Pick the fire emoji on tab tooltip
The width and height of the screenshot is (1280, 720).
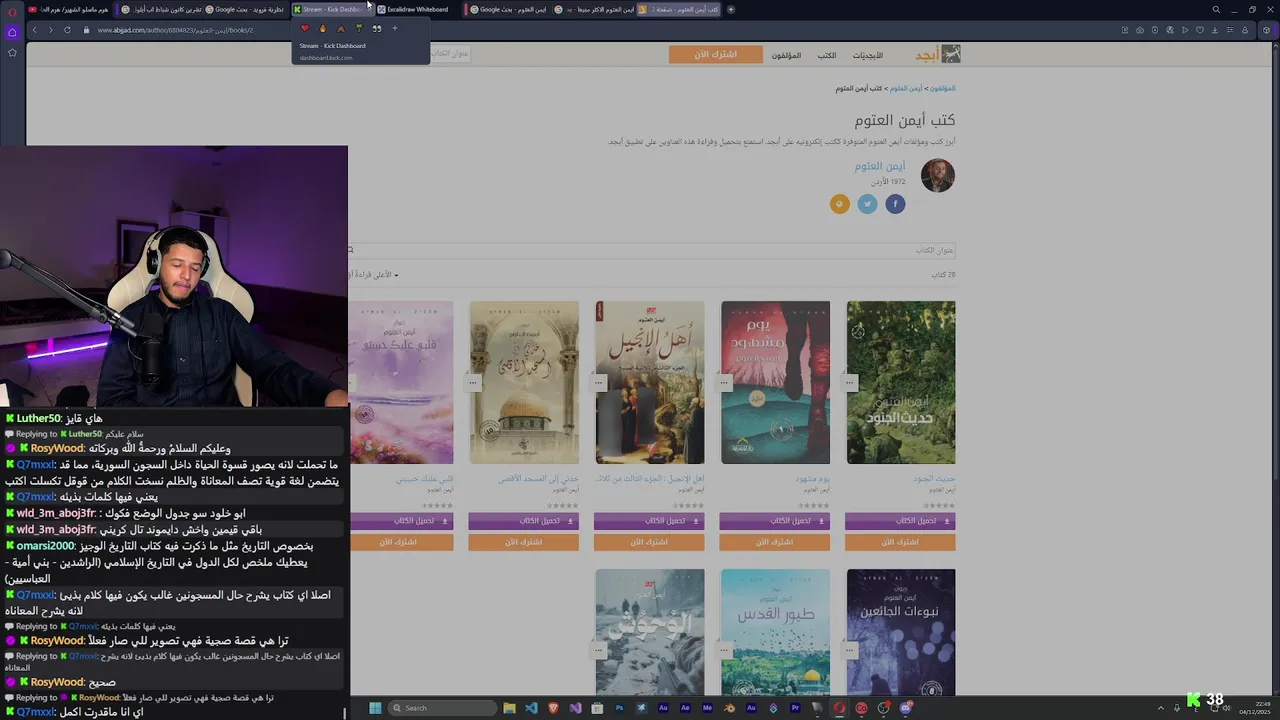click(x=322, y=29)
